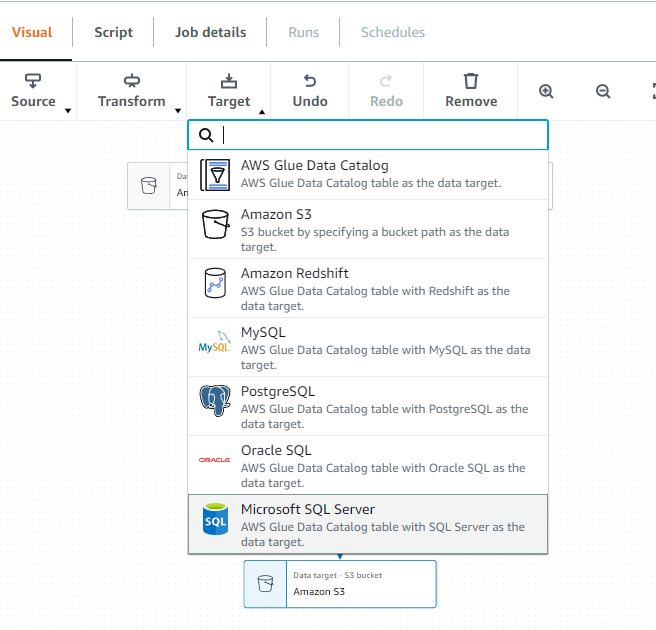Viewport: 656px width, 630px height.
Task: Select AWS Glue Data Catalog target
Action: 368,175
